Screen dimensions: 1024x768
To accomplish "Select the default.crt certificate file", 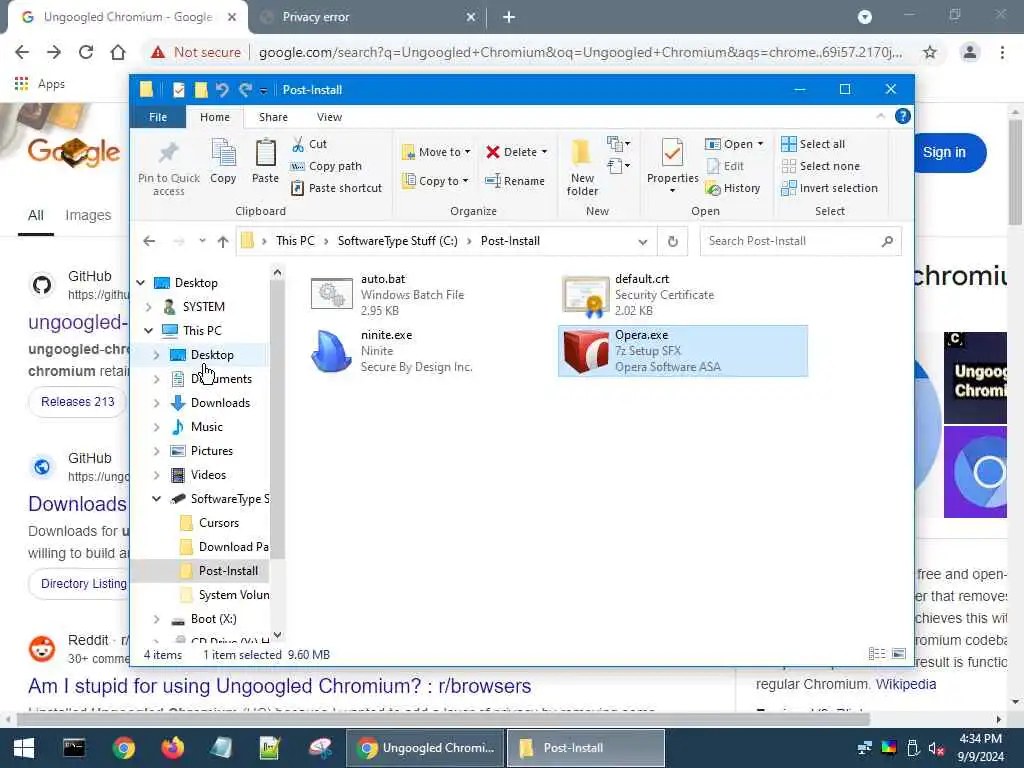I will click(682, 295).
